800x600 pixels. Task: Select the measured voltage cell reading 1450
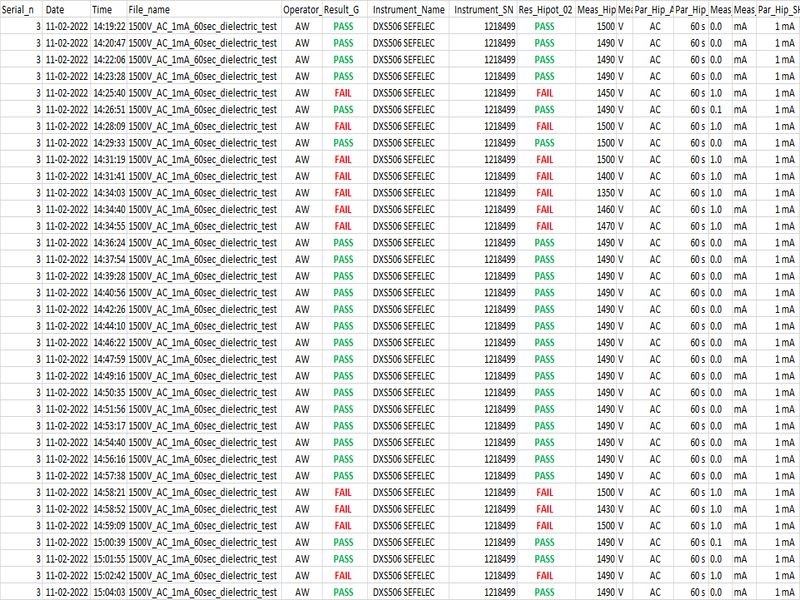click(596, 93)
